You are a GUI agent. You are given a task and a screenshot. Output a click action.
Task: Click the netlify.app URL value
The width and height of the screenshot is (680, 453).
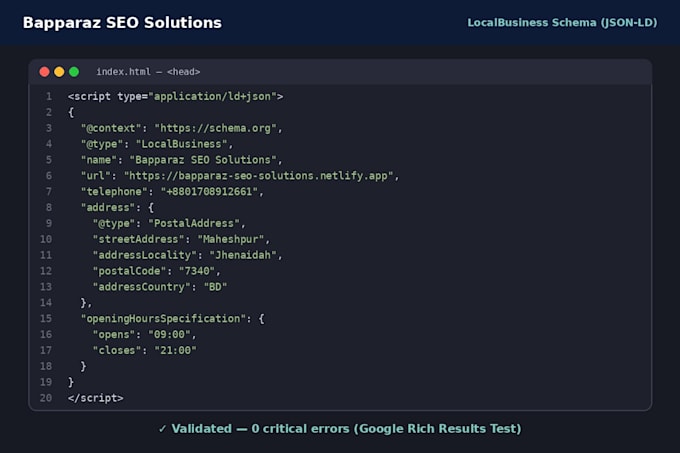click(258, 176)
